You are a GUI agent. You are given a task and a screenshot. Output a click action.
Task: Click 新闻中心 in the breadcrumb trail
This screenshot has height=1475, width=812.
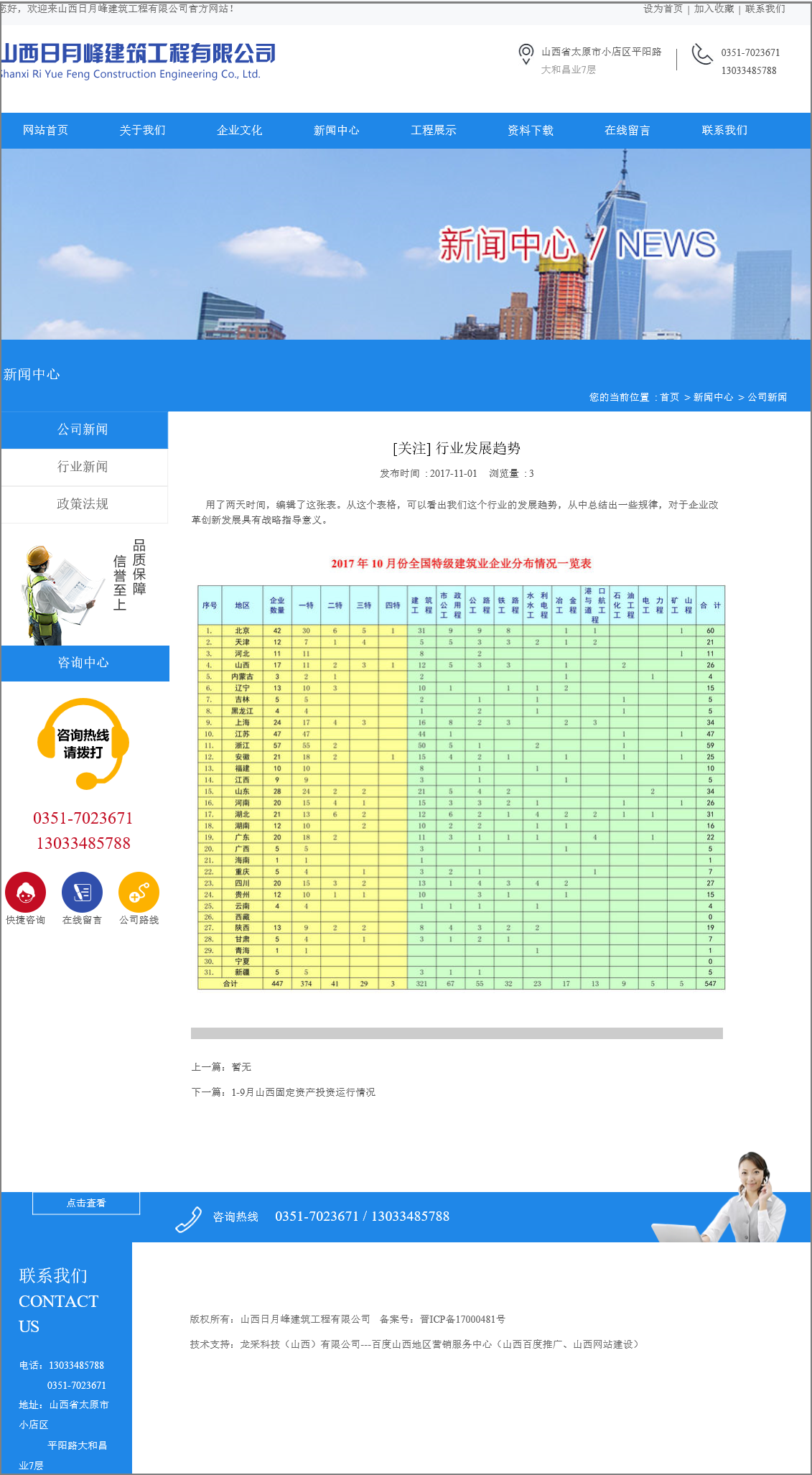tap(713, 397)
